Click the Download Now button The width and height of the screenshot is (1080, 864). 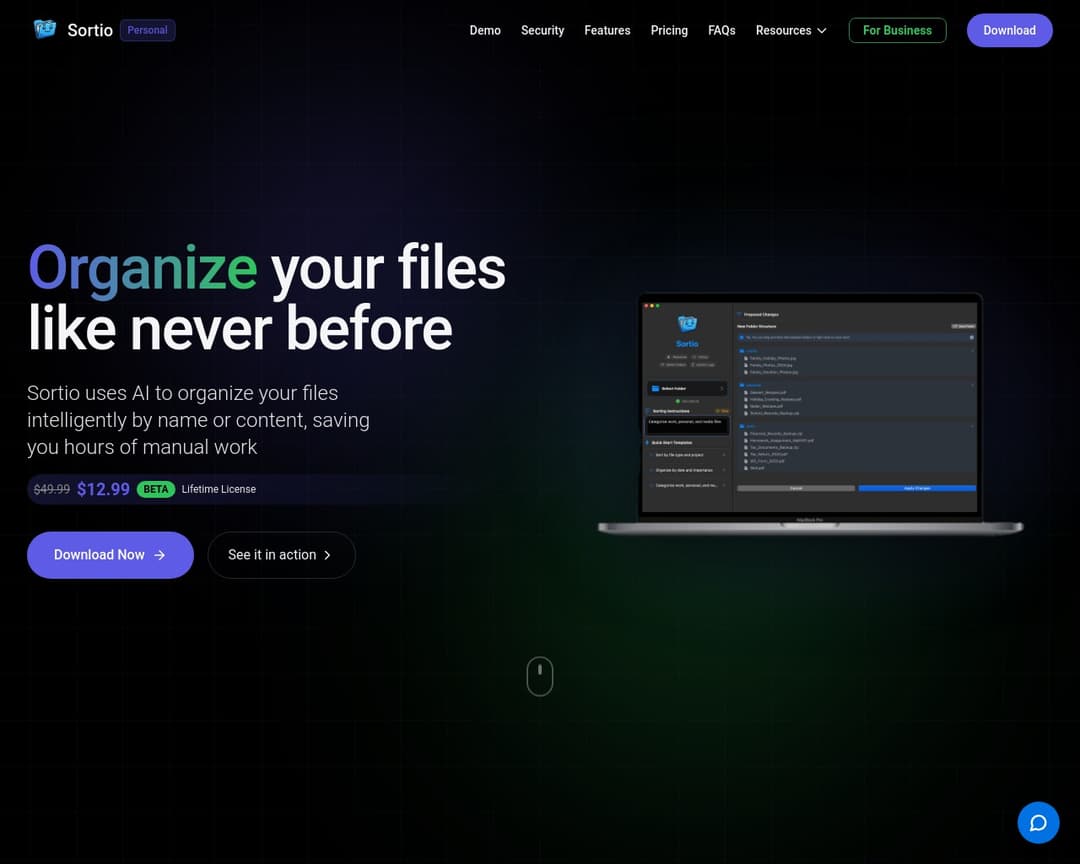coord(110,555)
